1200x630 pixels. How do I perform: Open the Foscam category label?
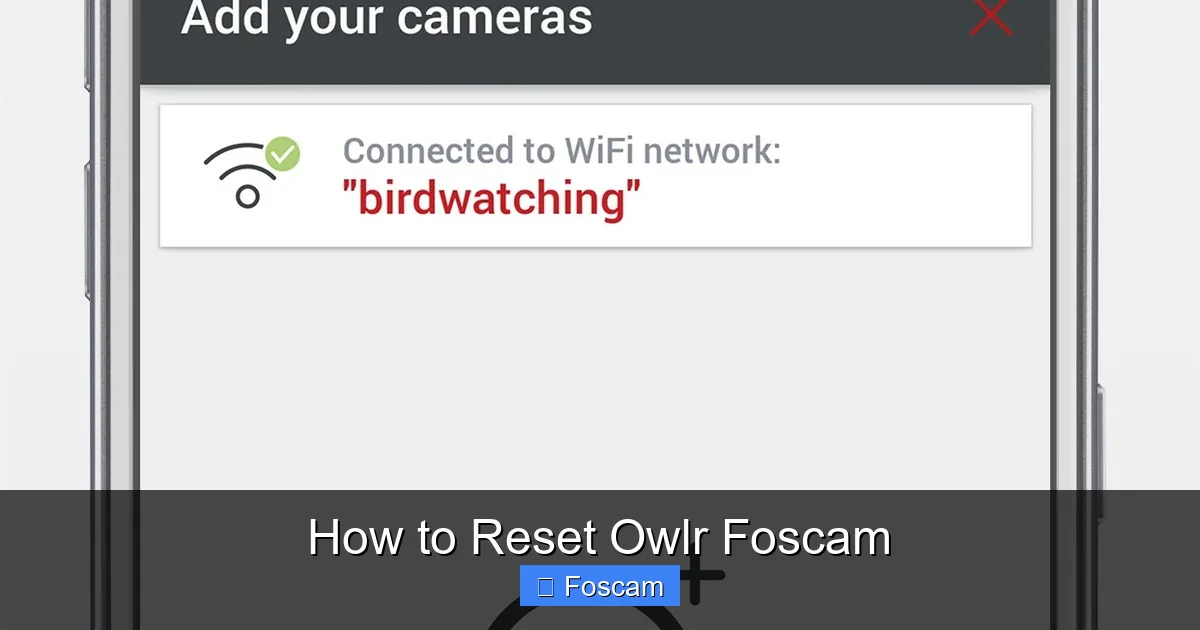[x=600, y=586]
